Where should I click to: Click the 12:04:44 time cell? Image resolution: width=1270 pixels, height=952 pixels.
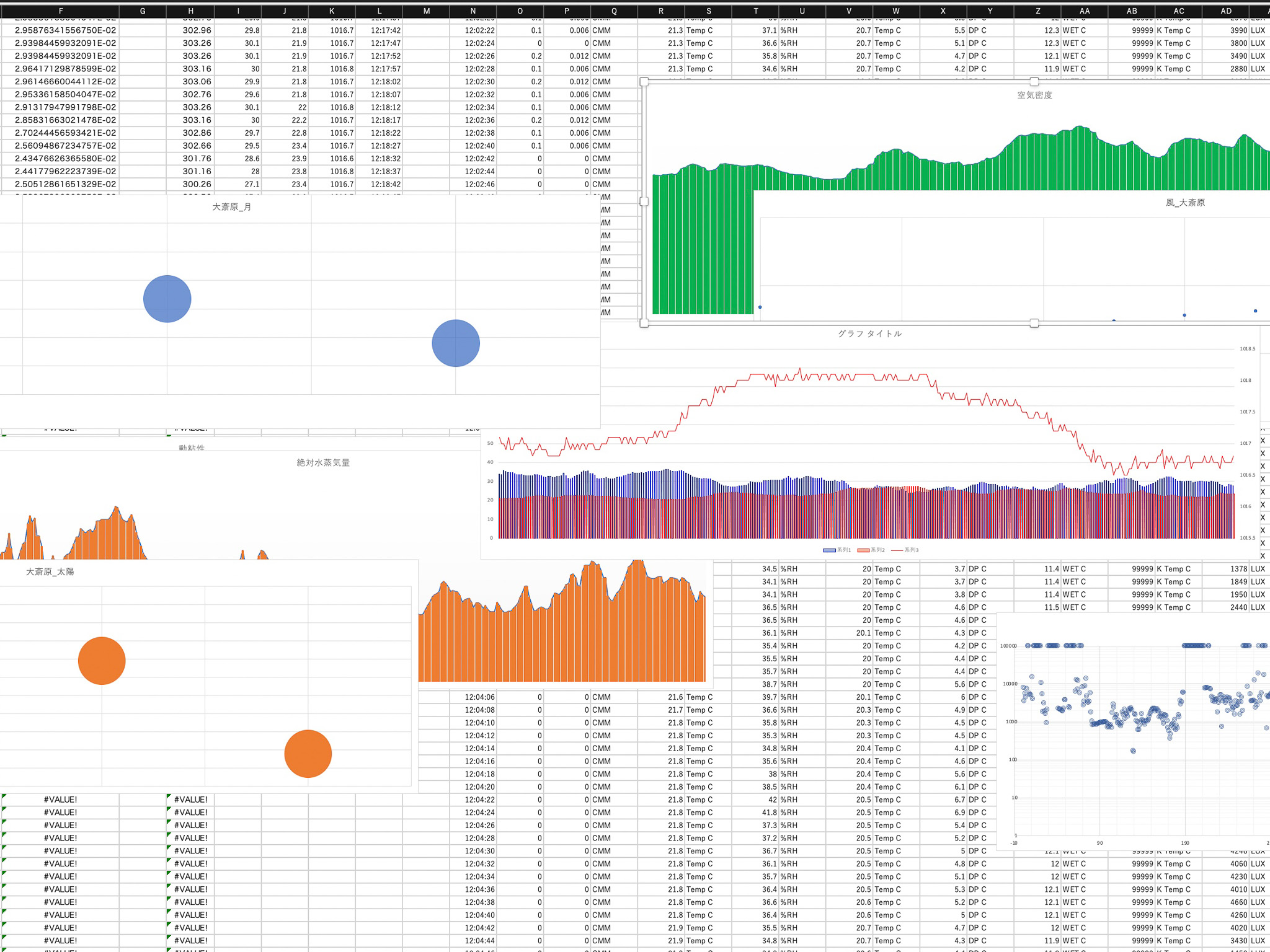tap(473, 941)
